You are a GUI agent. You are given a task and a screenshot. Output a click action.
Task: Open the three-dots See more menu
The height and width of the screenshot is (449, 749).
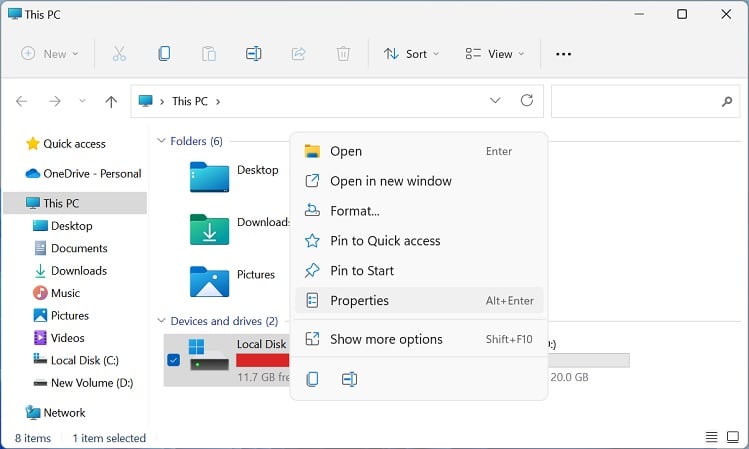tap(563, 54)
